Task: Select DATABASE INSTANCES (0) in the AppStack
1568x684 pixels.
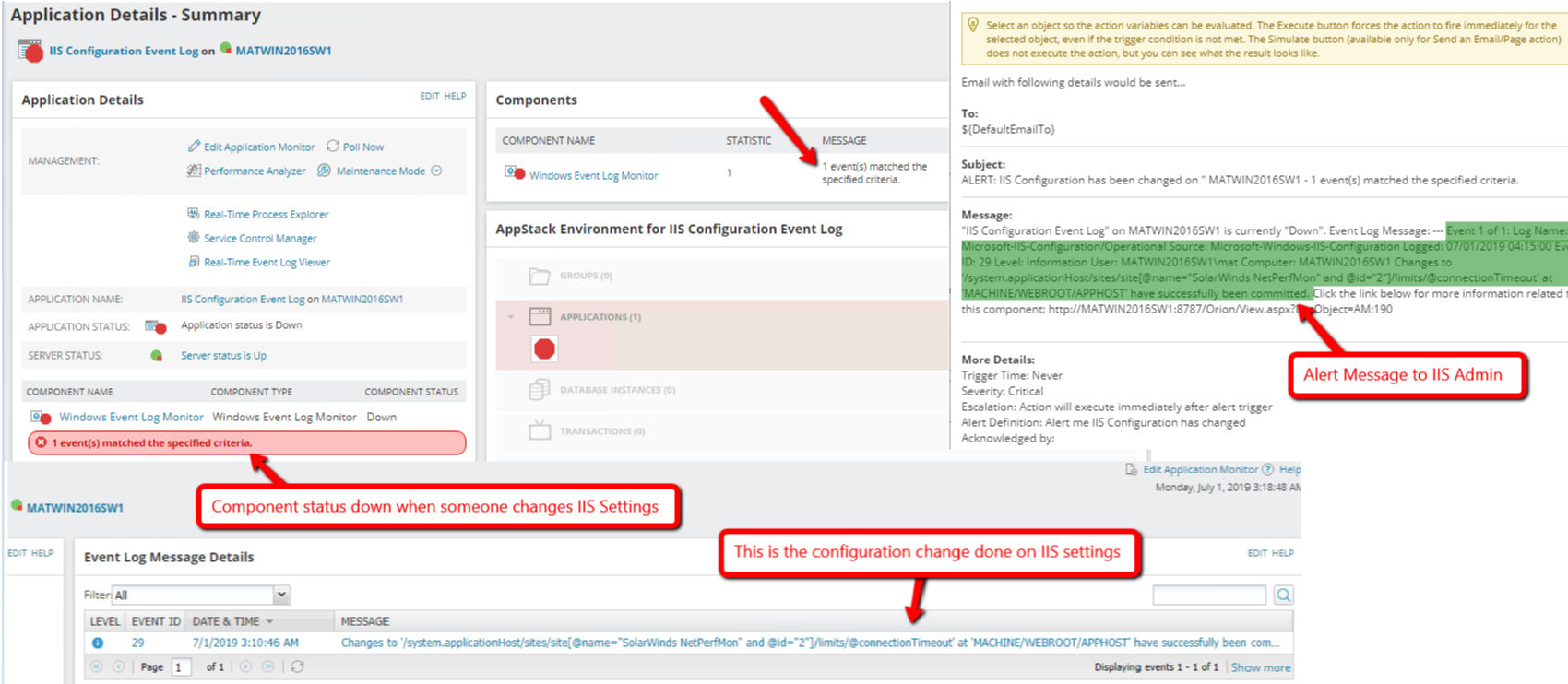Action: coord(617,390)
